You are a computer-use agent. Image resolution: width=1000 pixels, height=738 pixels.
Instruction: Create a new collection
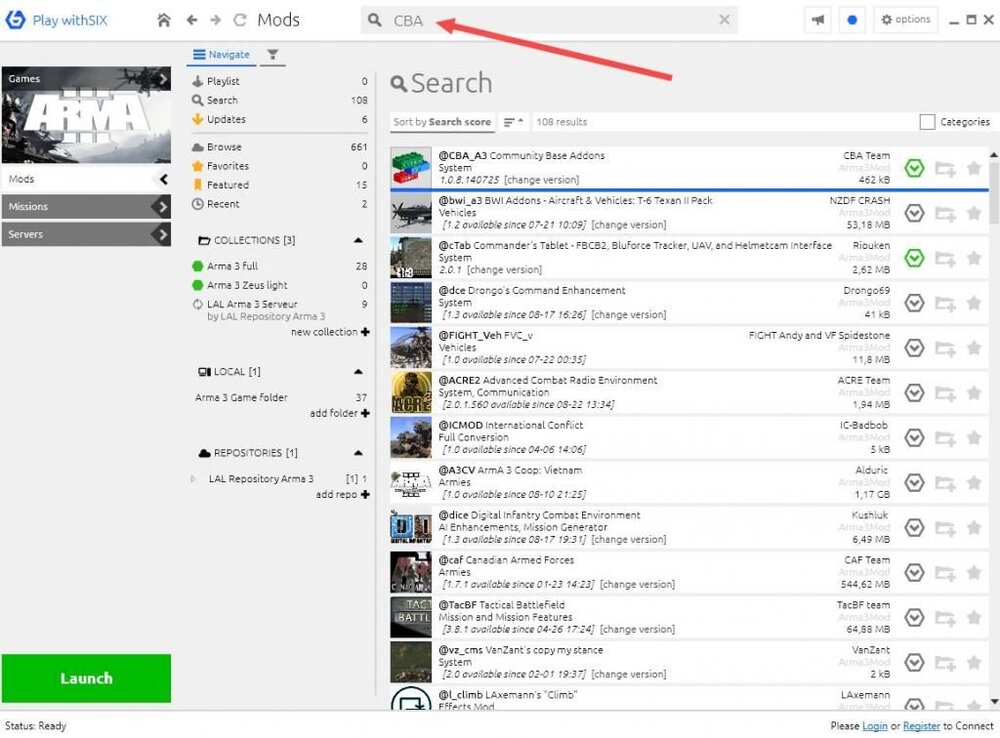click(330, 332)
